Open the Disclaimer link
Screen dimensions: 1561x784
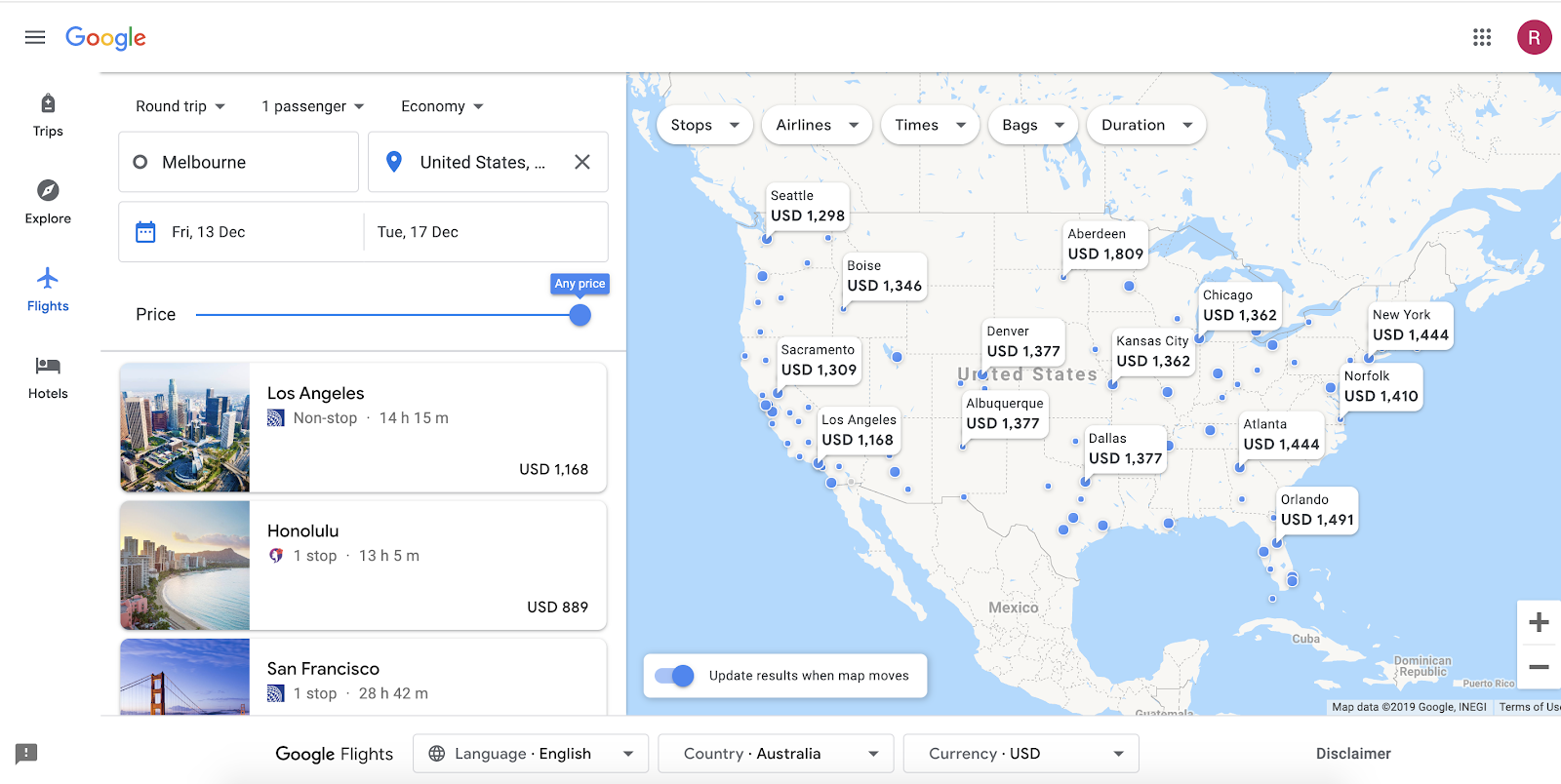point(1353,754)
